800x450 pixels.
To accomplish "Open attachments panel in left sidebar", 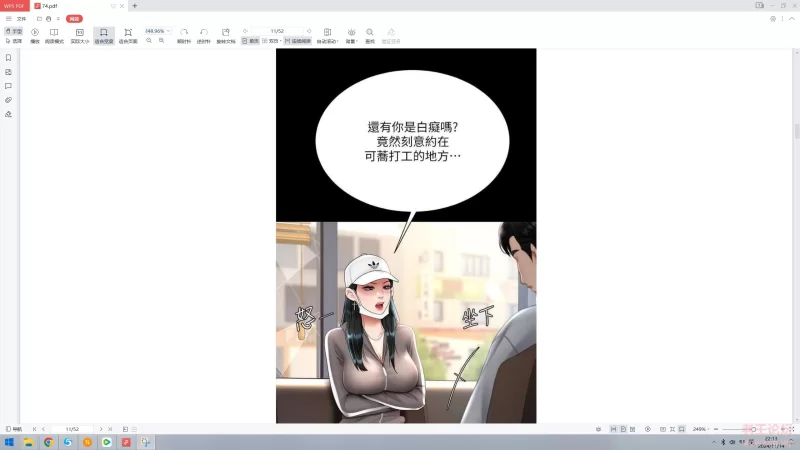I will [8, 100].
